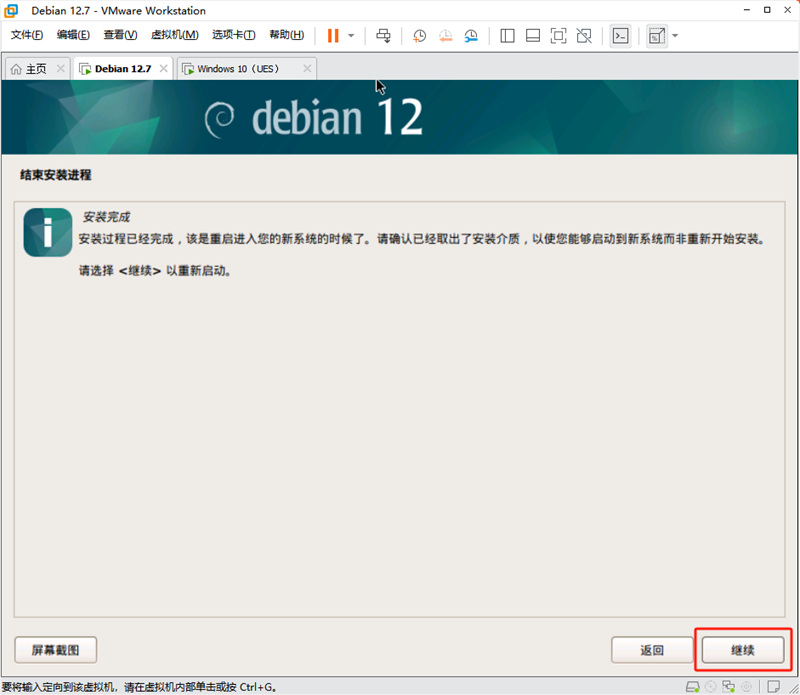Click the Debian swirl logo
Image resolution: width=800 pixels, height=695 pixels.
click(x=219, y=119)
